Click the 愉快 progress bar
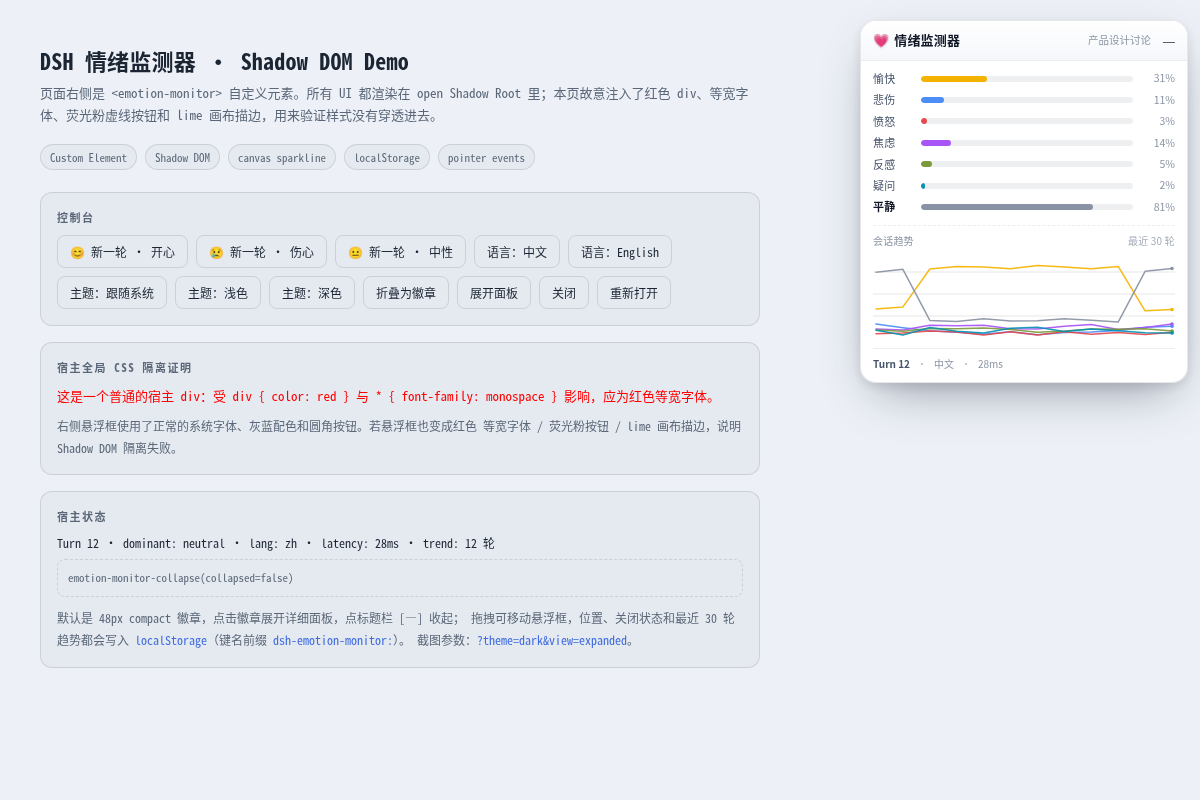 (1027, 79)
